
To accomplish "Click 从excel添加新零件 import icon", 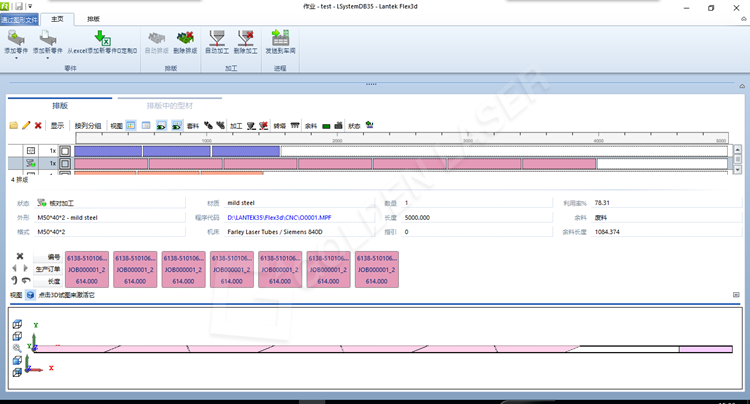I will click(102, 38).
